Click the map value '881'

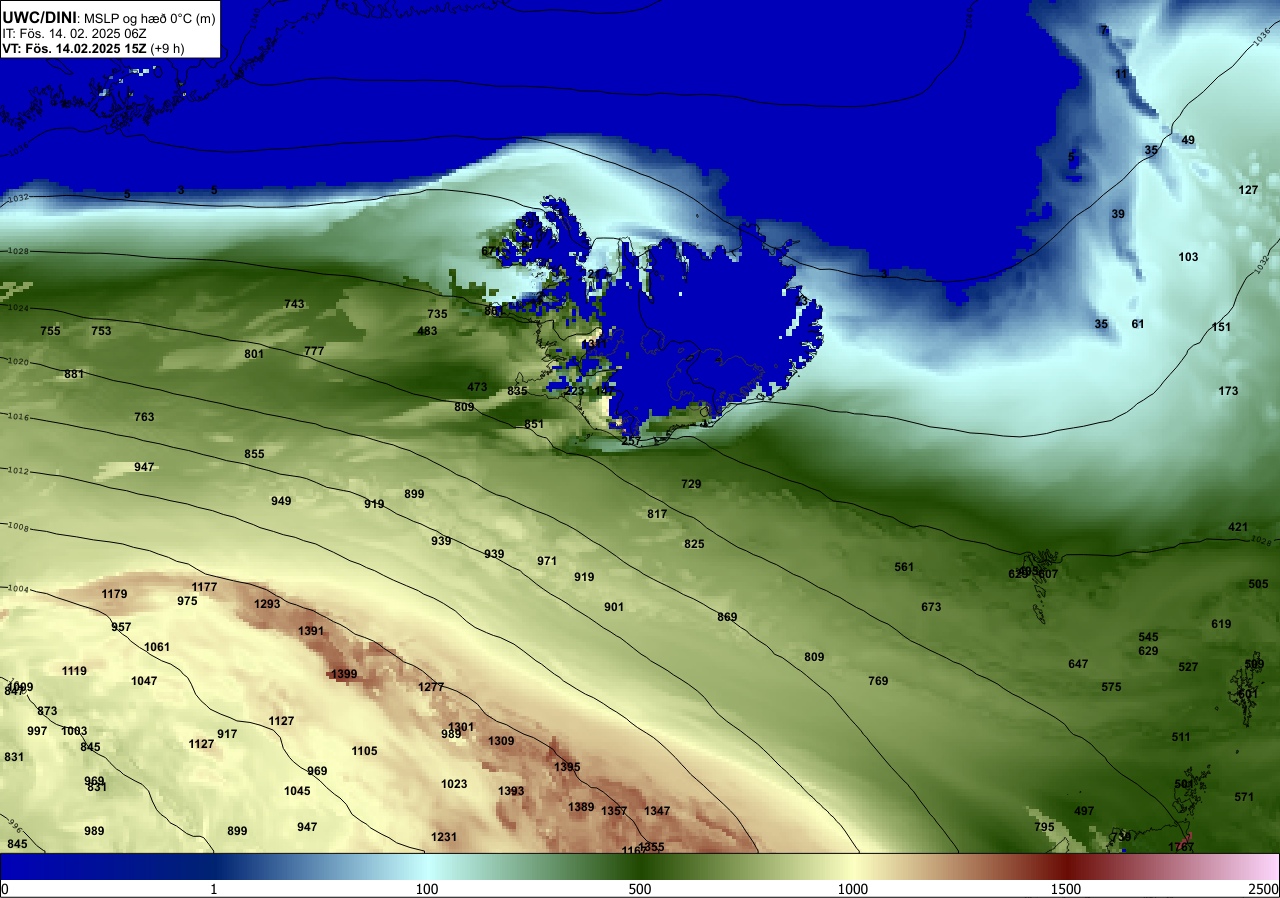(x=74, y=374)
